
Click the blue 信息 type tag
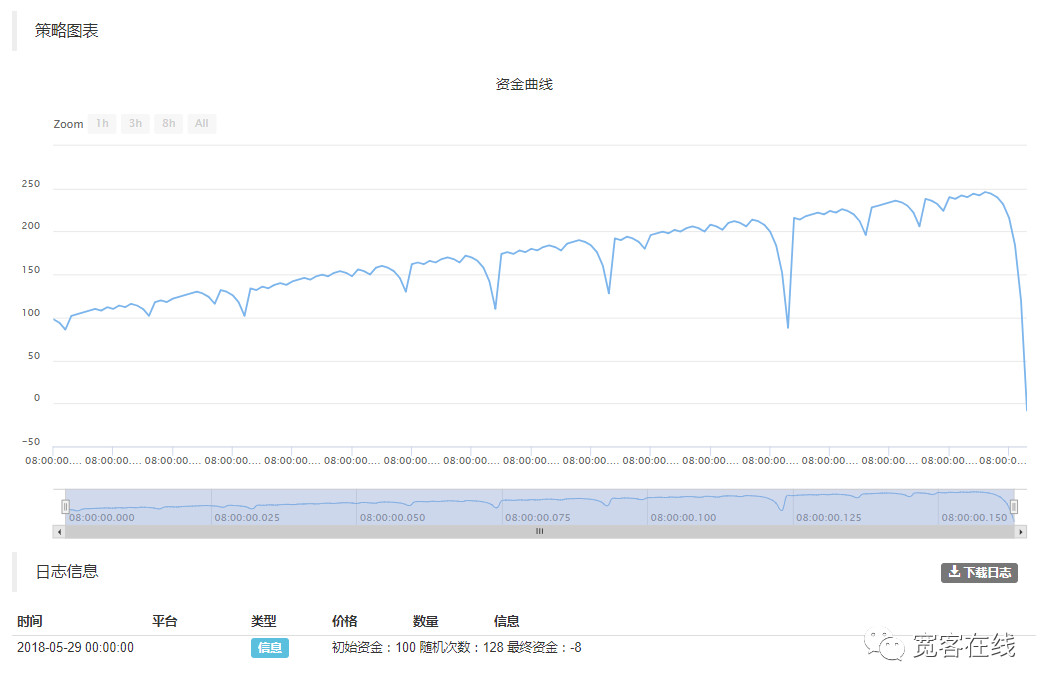pos(270,648)
